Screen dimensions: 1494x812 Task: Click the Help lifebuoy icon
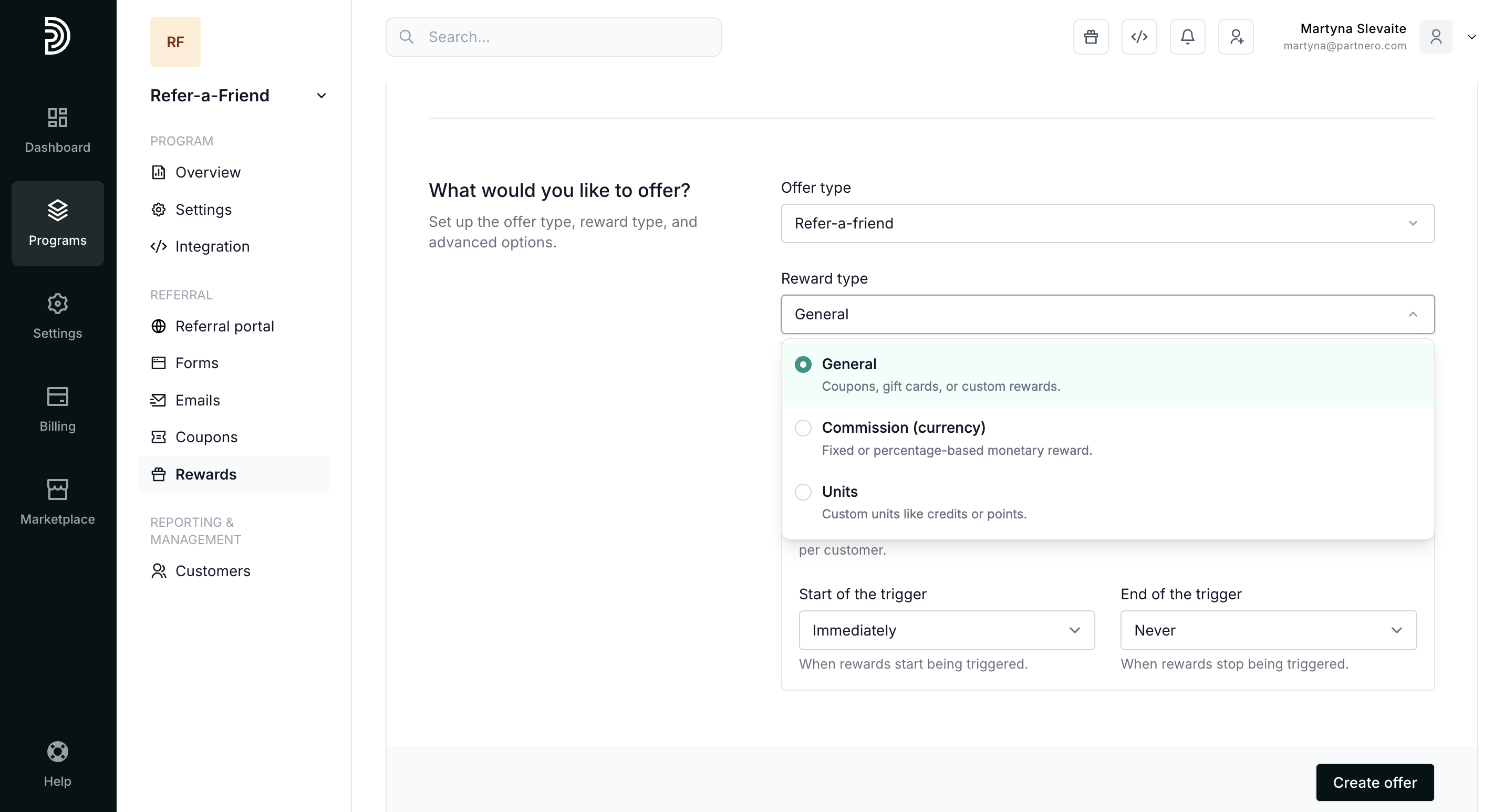tap(57, 752)
